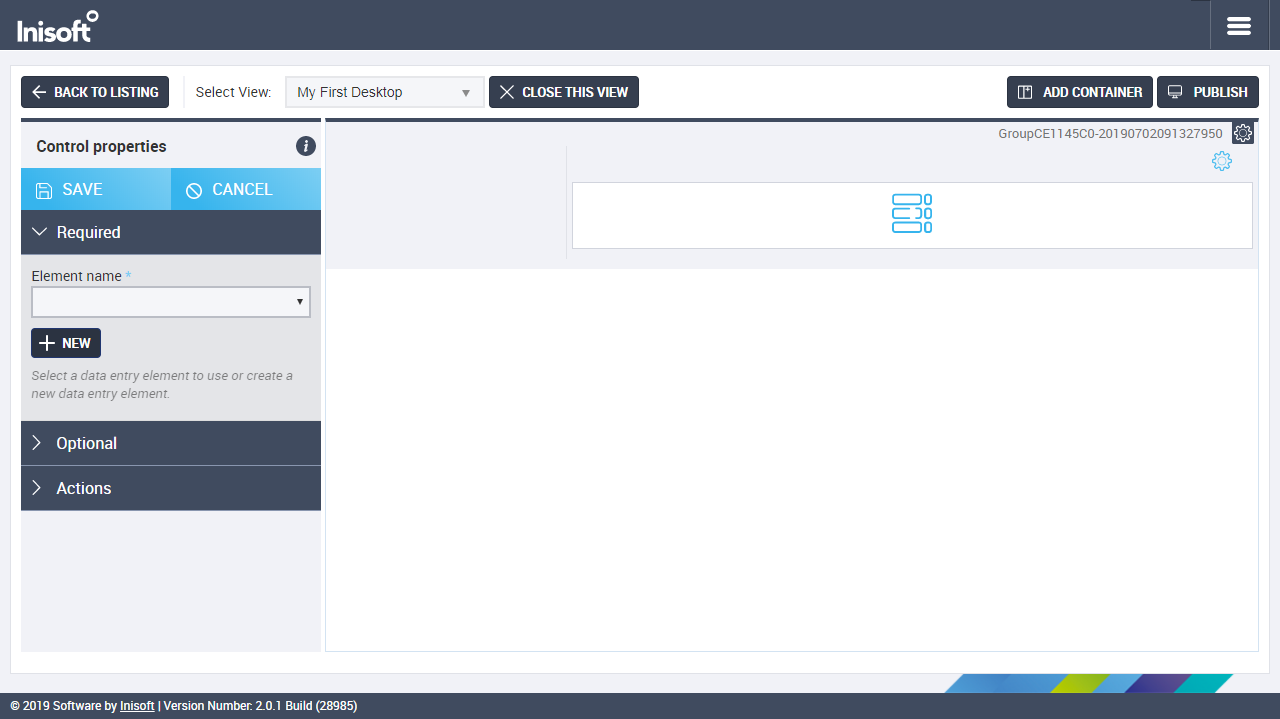Image resolution: width=1280 pixels, height=719 pixels.
Task: Open the dark group settings gear
Action: (1242, 133)
